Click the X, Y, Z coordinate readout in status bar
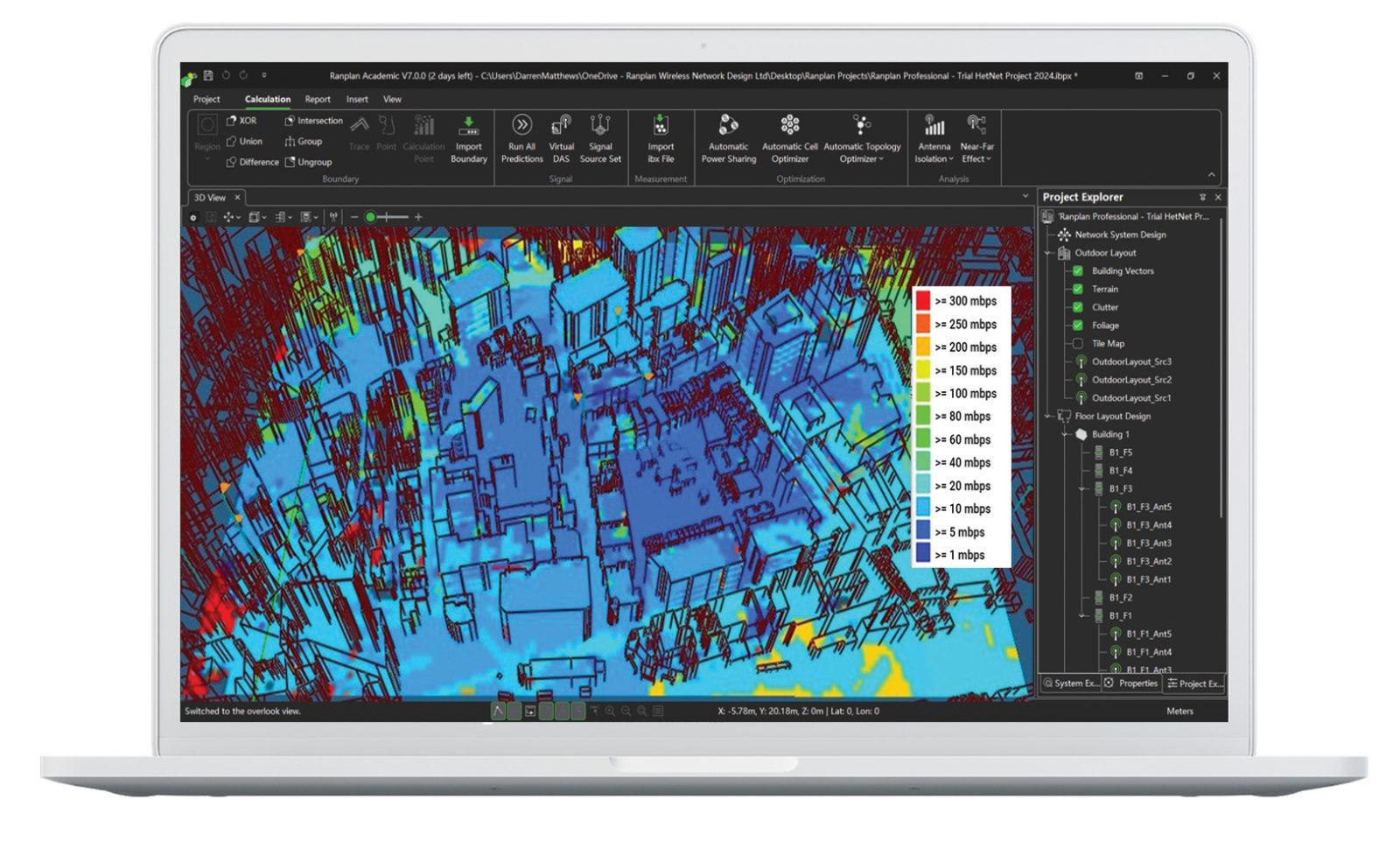 point(798,712)
